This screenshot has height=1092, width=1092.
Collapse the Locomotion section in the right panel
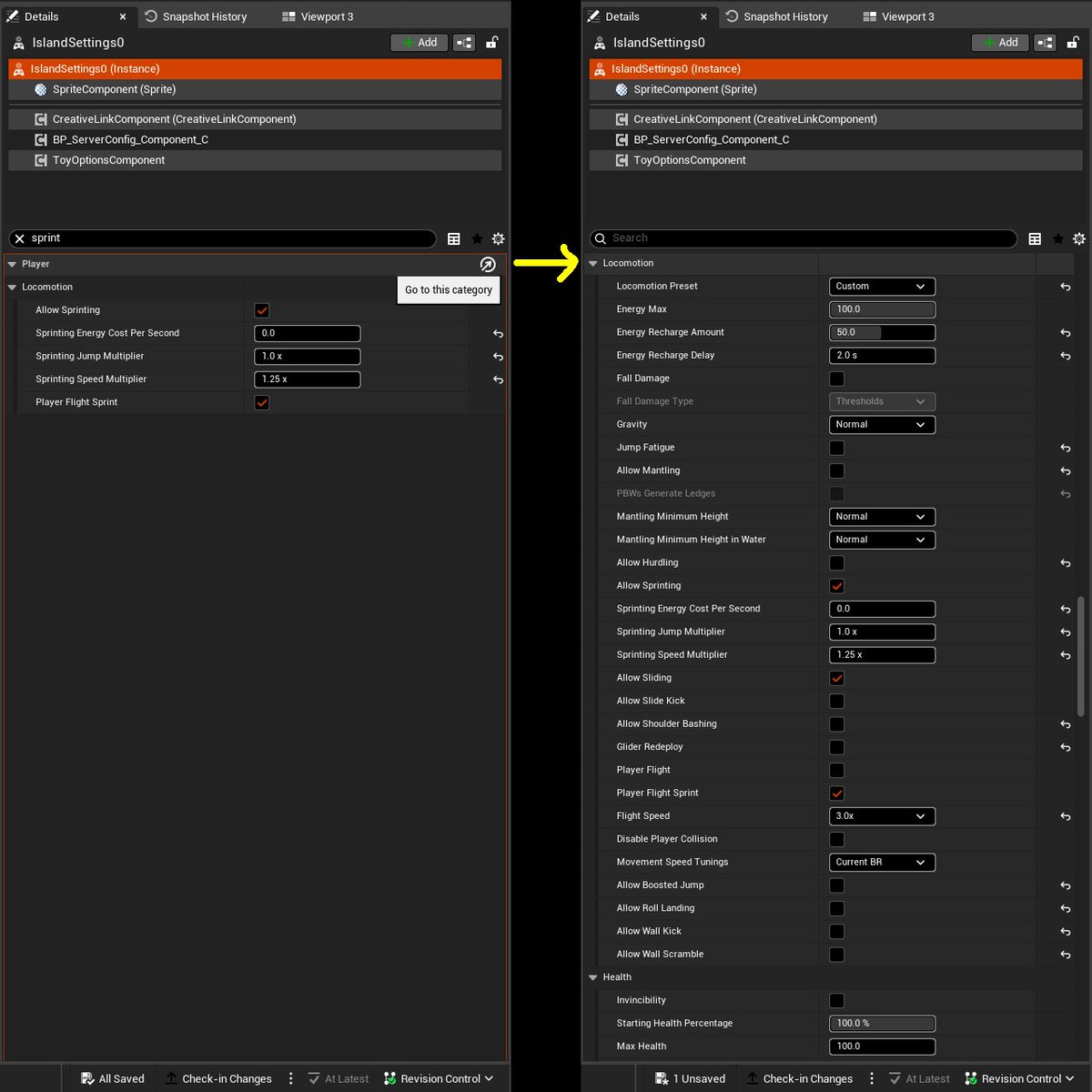pos(593,264)
